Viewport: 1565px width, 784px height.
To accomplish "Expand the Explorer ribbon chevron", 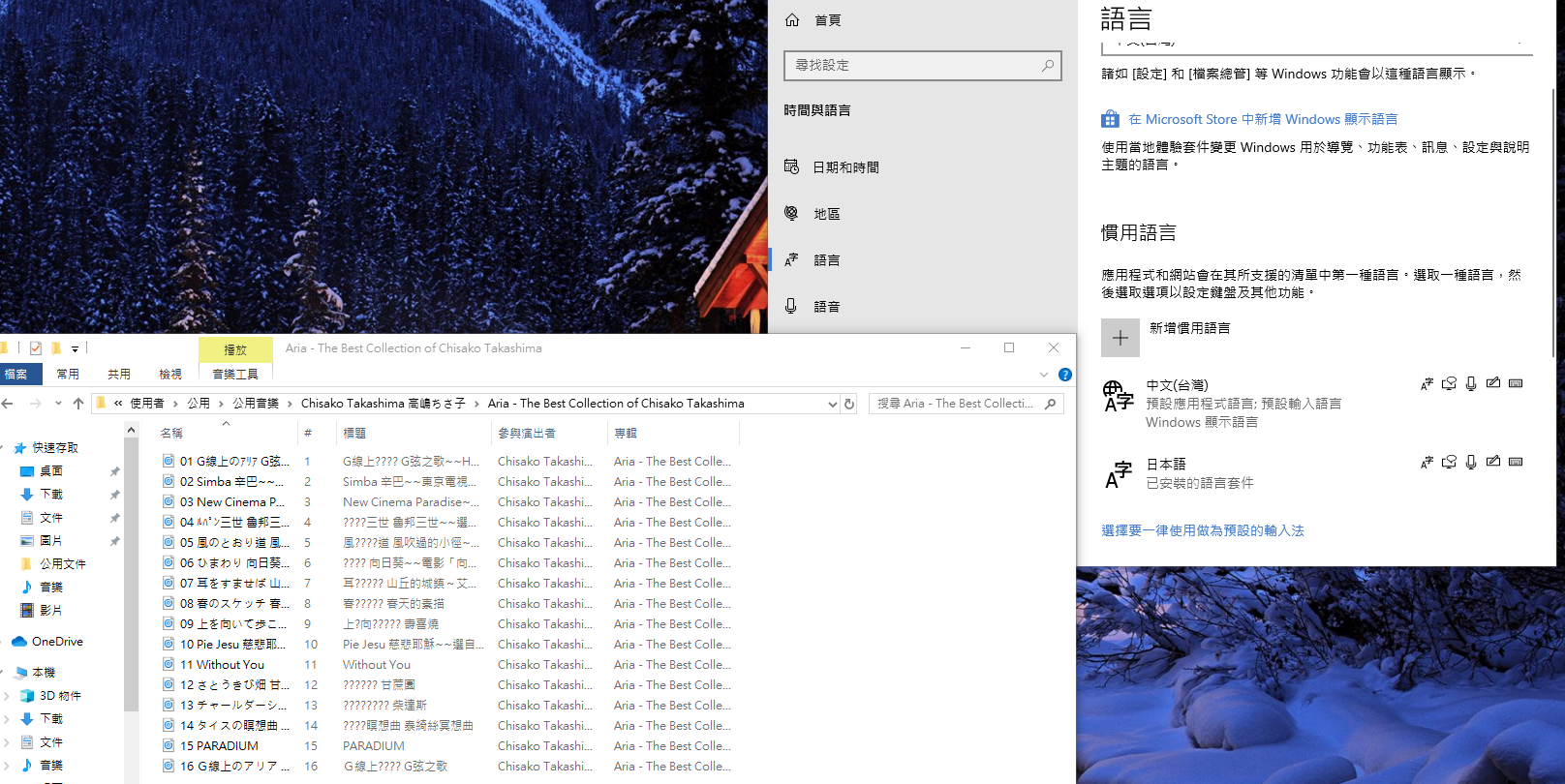I will coord(1044,375).
